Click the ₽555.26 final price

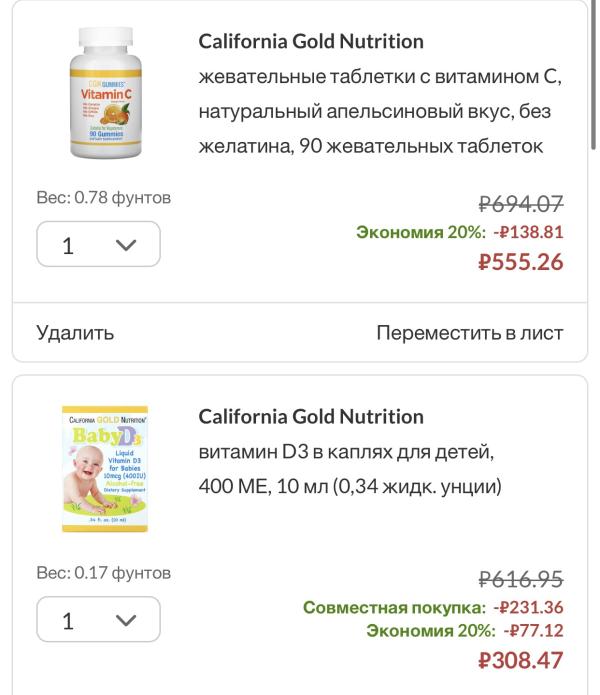click(521, 262)
